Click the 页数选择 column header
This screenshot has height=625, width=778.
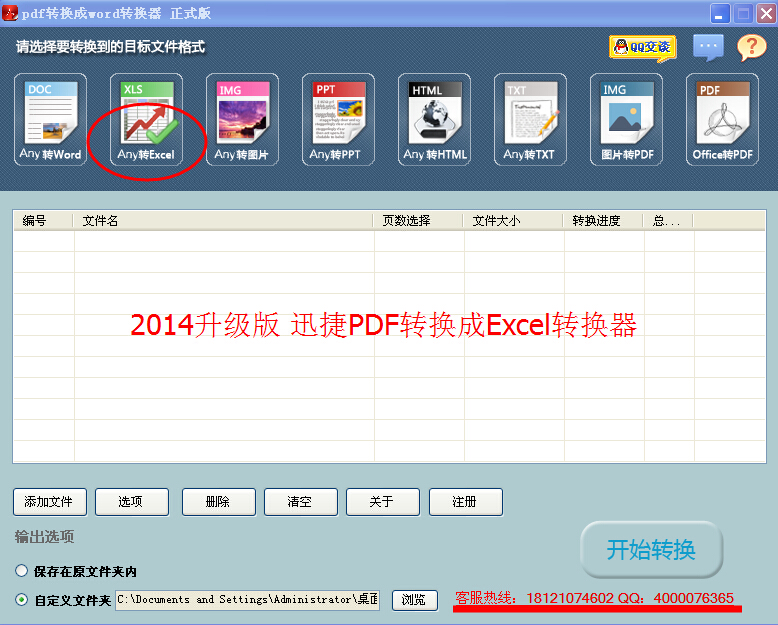pos(418,221)
